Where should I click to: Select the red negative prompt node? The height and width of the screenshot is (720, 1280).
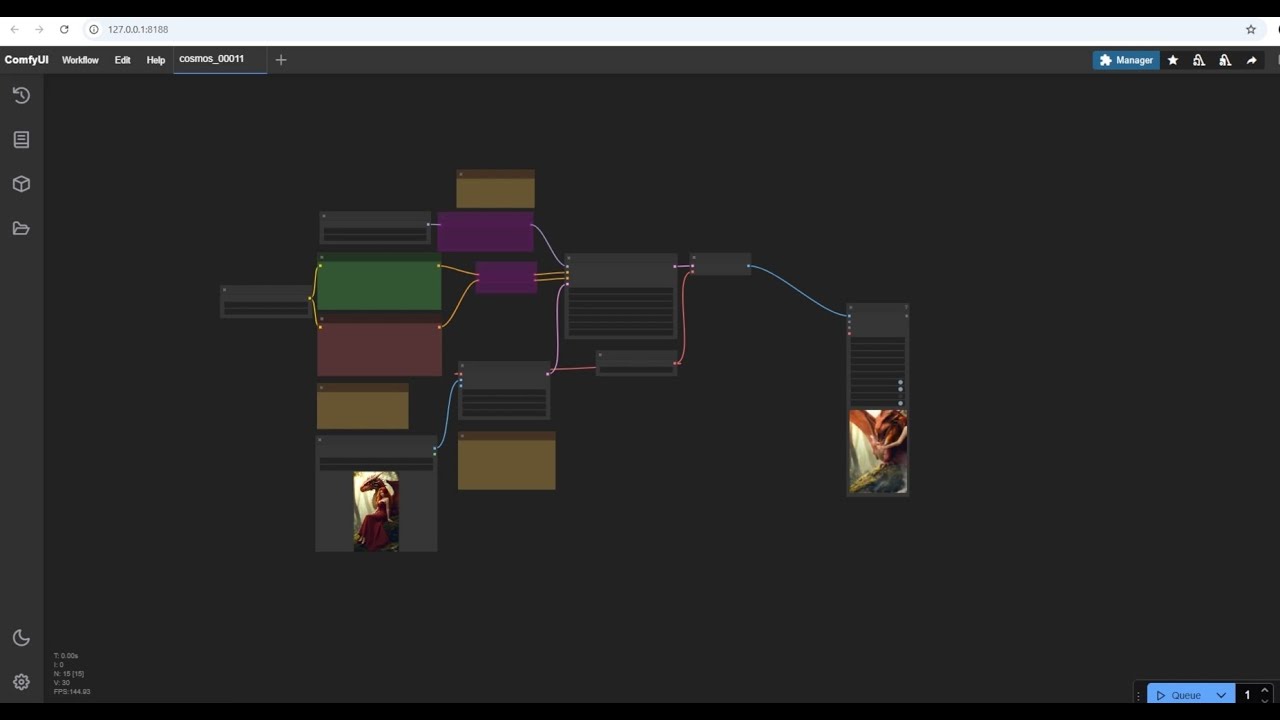tap(379, 346)
